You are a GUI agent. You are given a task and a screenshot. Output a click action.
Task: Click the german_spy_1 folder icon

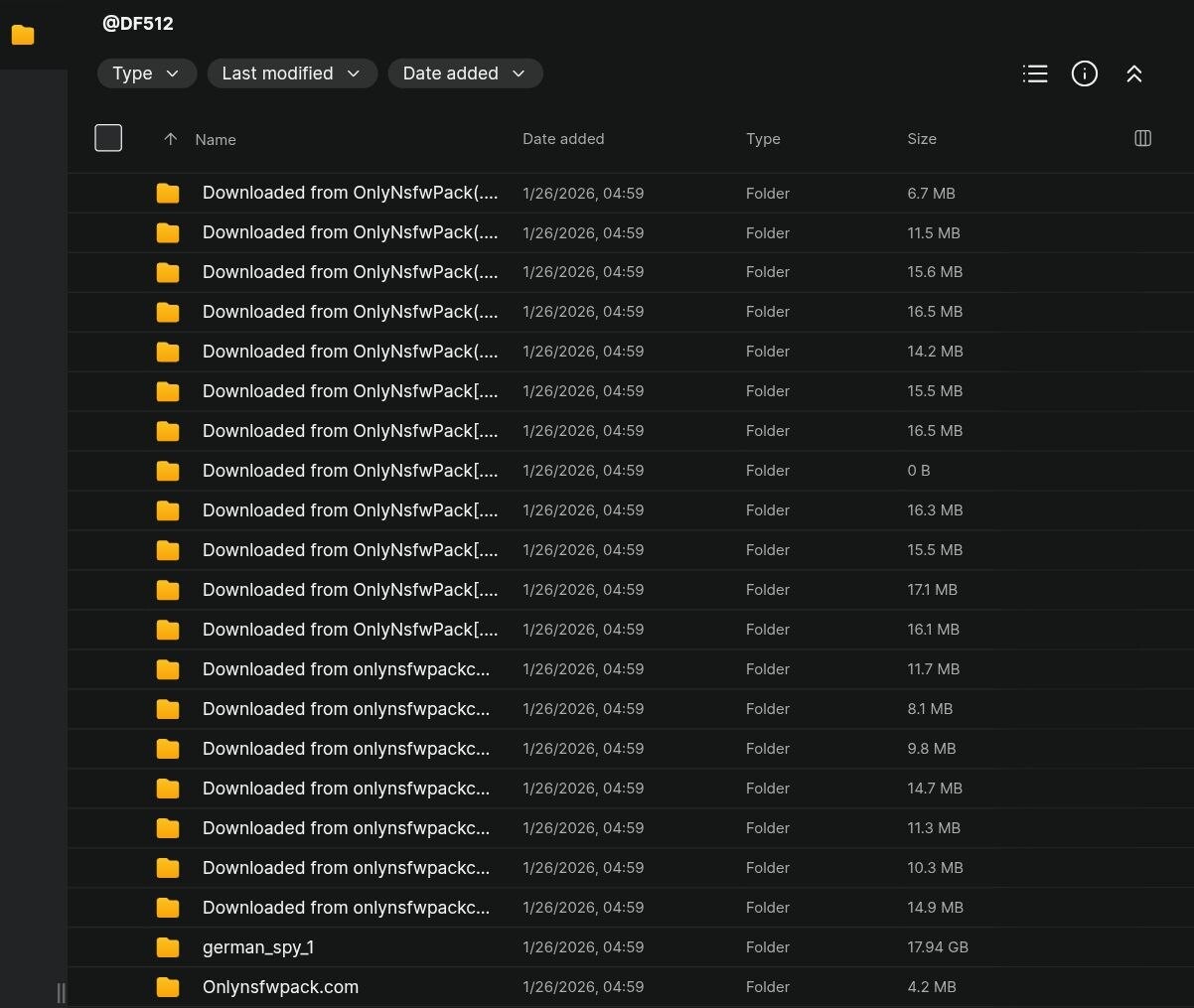coord(168,947)
